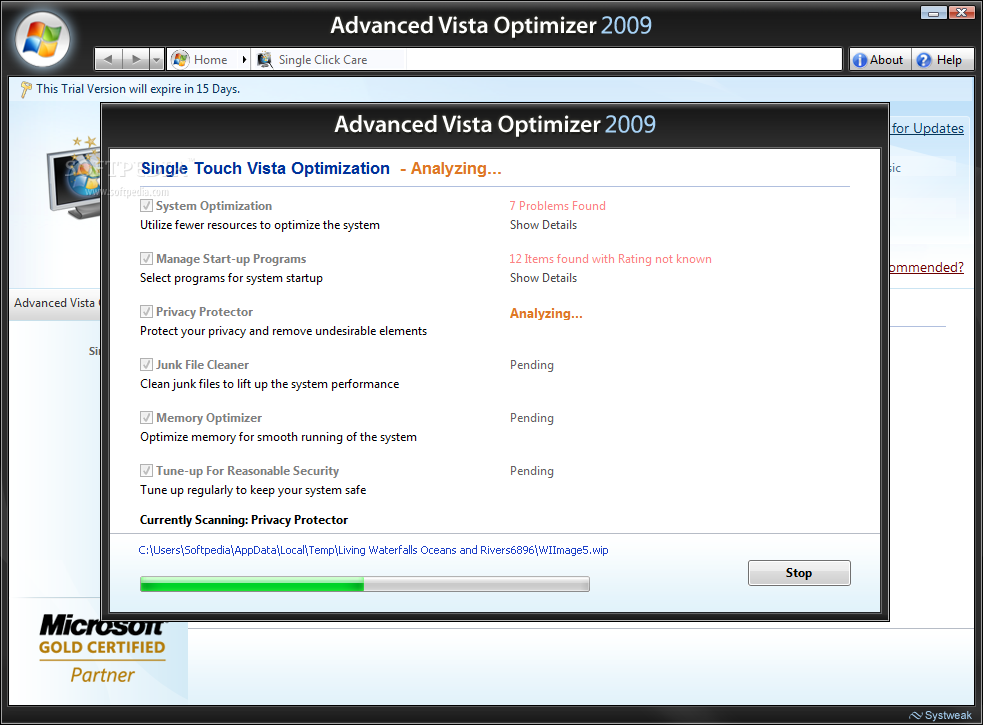Click 'Protect your privacy' description text

pos(283,331)
